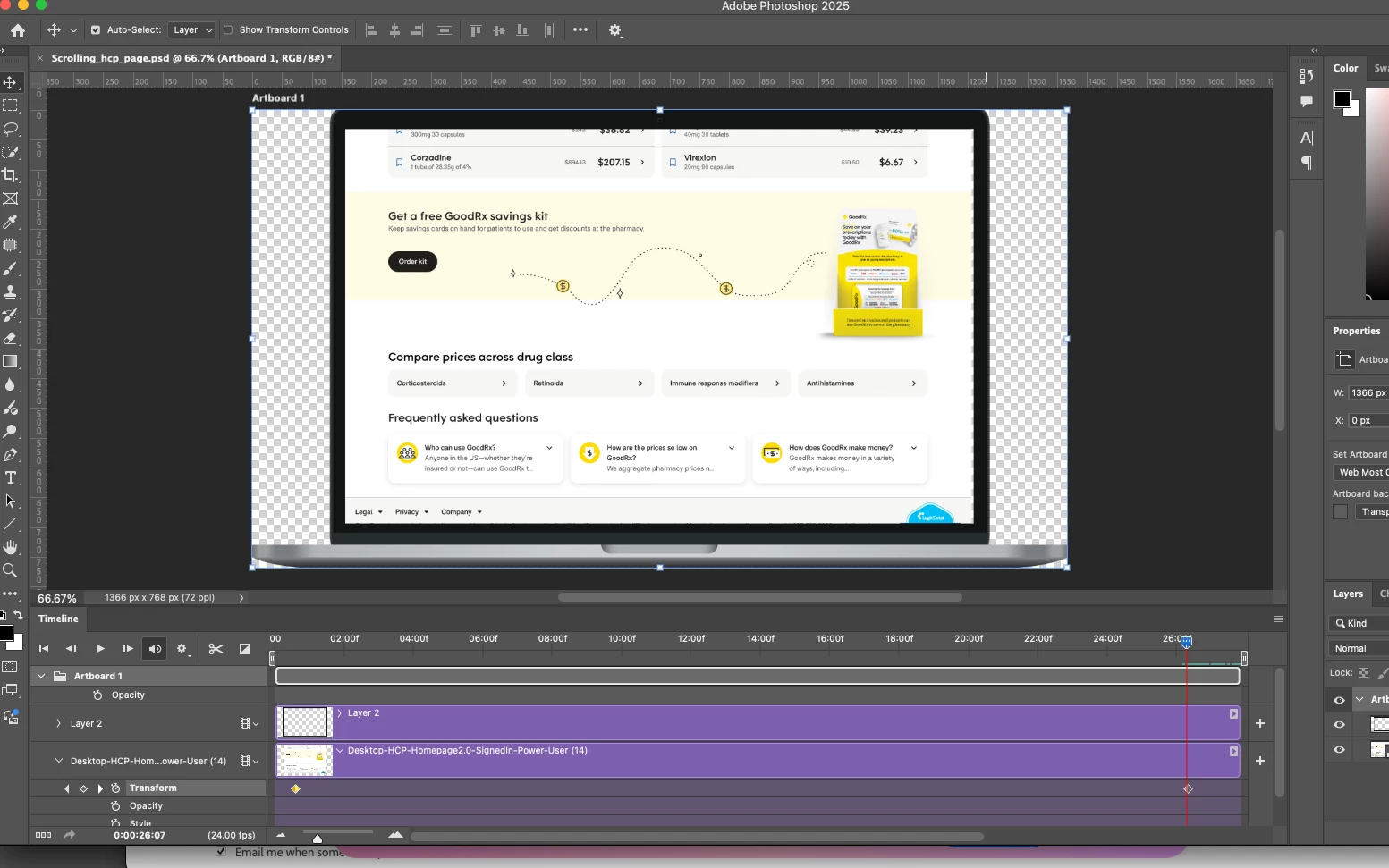Viewport: 1389px width, 868px height.
Task: Toggle the Auto-Select checkbox
Action: [x=96, y=30]
